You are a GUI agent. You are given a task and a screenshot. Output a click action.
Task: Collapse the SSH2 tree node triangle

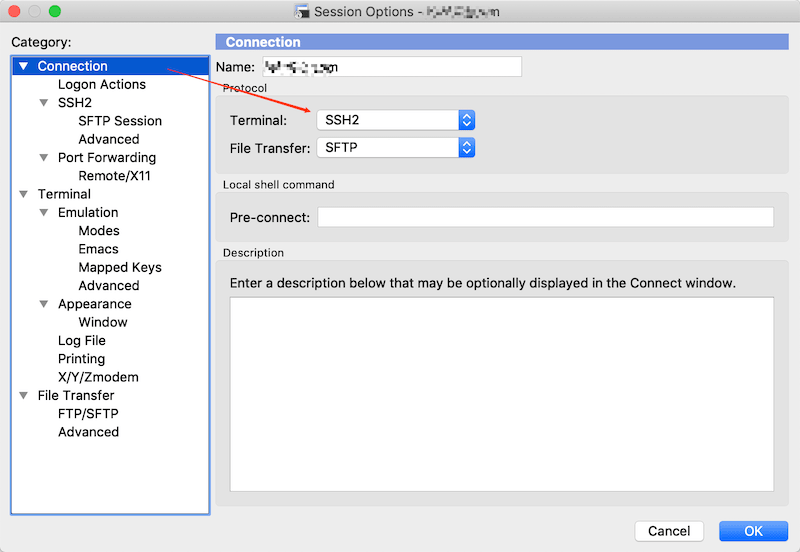pos(44,103)
